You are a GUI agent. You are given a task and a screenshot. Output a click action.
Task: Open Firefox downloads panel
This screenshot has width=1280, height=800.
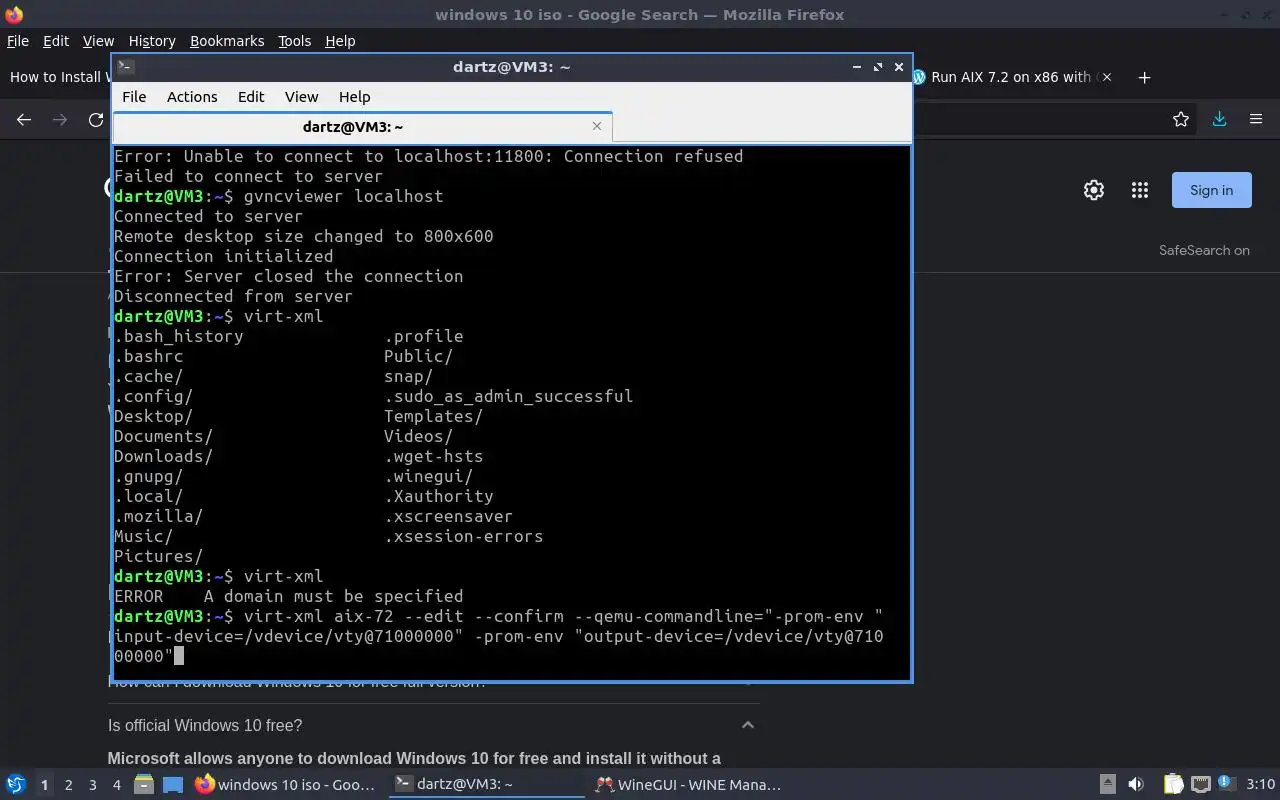[x=1219, y=120]
